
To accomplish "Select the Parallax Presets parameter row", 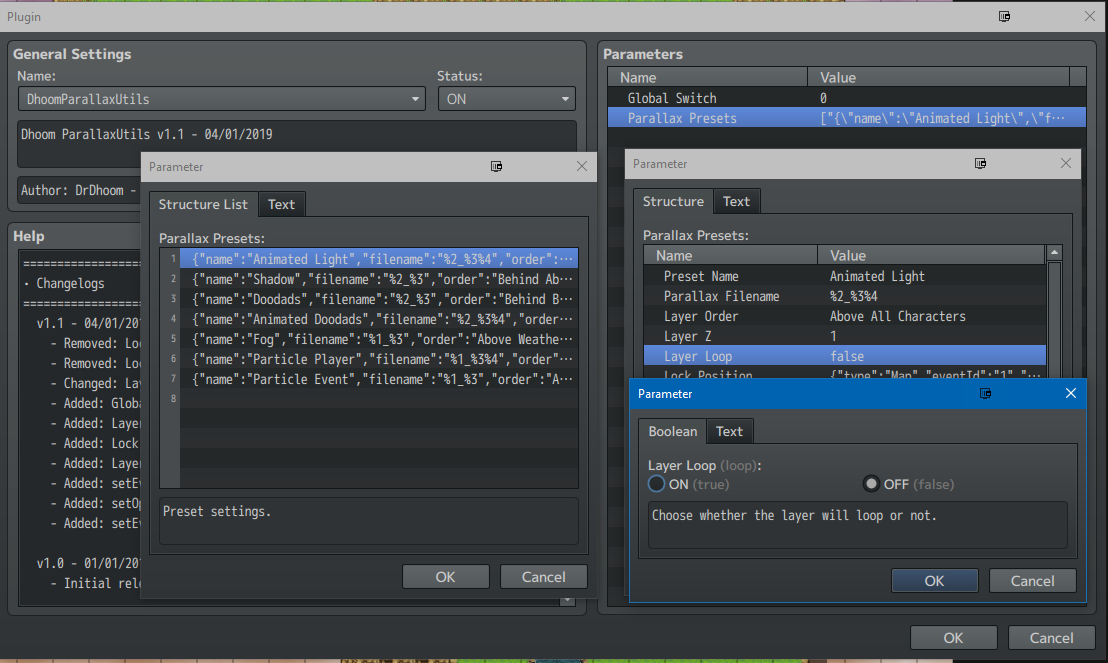I will pos(847,118).
